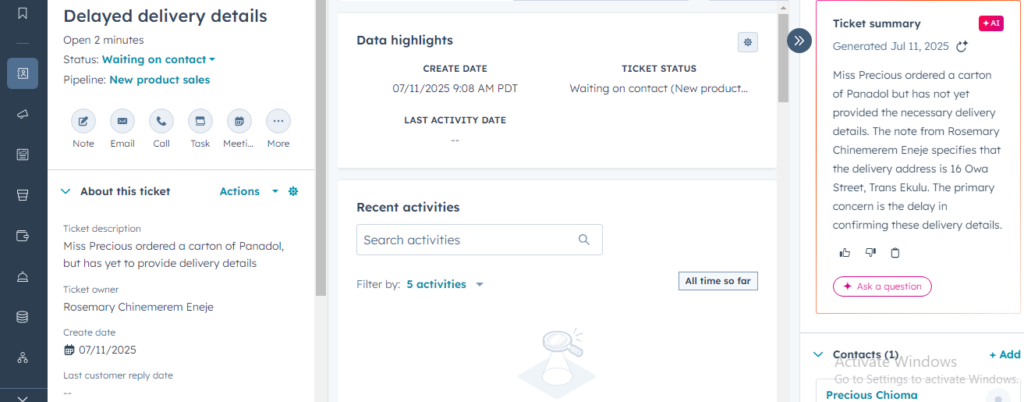Open About this ticket settings gear
1024x402 pixels.
[293, 191]
